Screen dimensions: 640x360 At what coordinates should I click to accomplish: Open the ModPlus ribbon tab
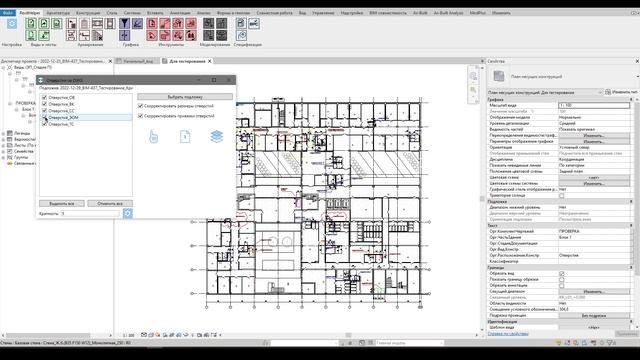(478, 13)
